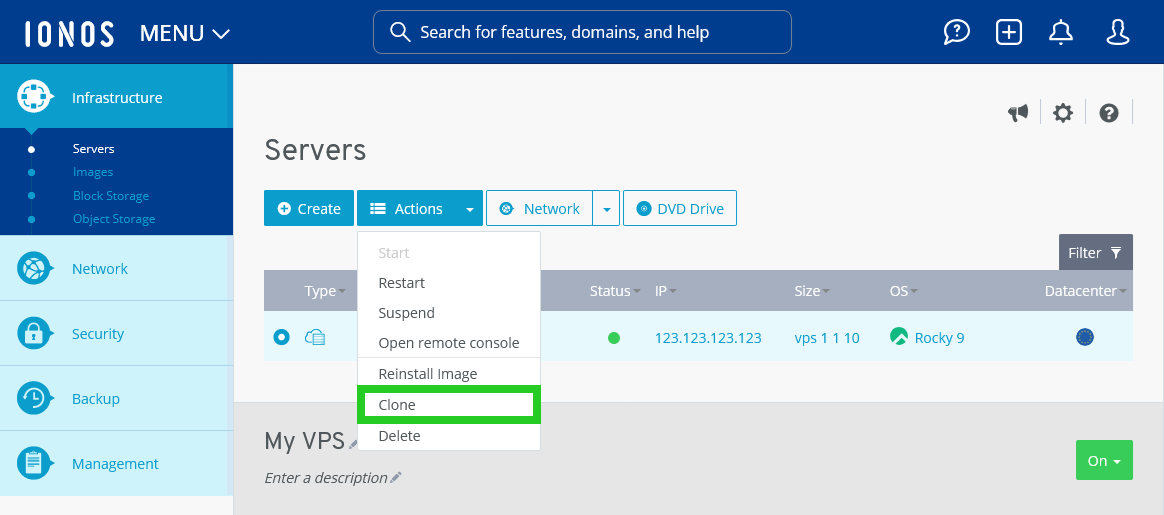Open the Backup sidebar section
The width and height of the screenshot is (1164, 515).
[117, 398]
